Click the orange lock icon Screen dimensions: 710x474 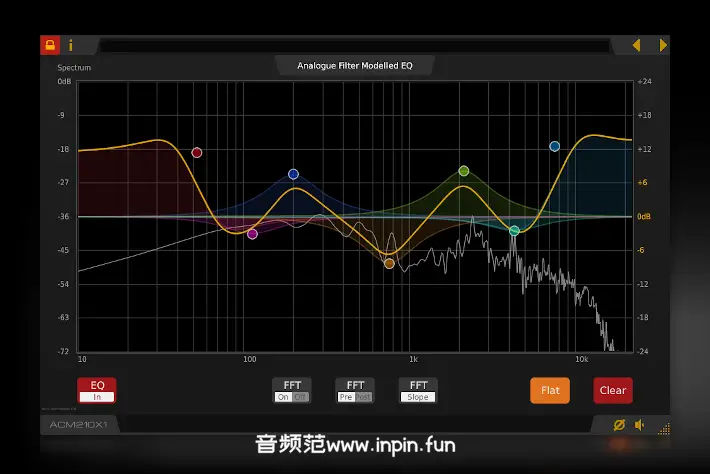[x=50, y=45]
